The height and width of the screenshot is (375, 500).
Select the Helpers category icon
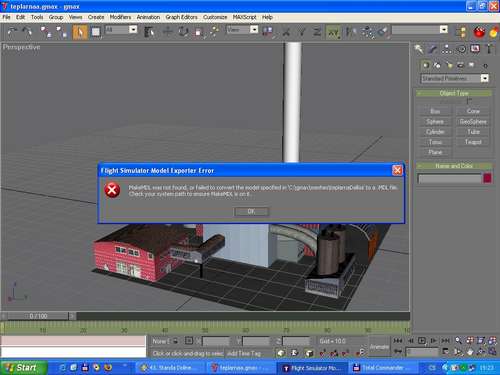[472, 65]
